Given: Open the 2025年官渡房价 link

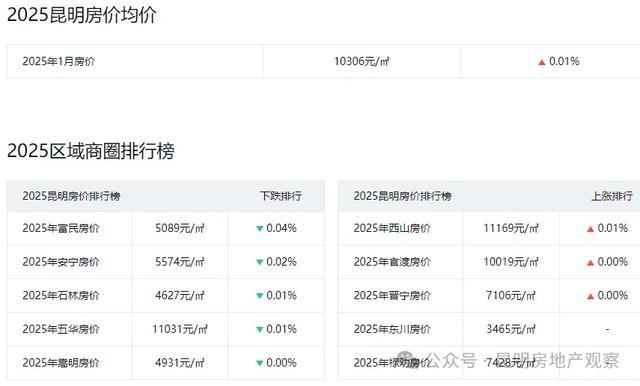Looking at the screenshot, I should pos(392,262).
